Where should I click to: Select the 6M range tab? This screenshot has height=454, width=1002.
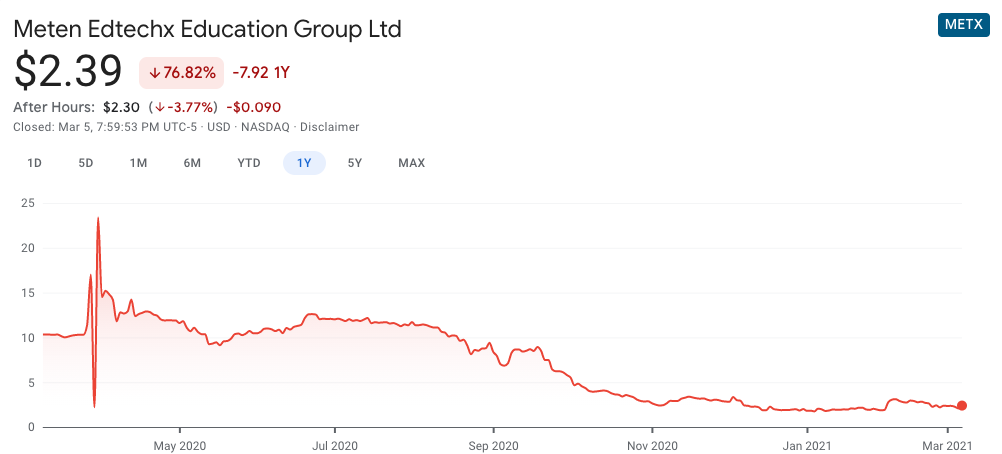pyautogui.click(x=192, y=163)
